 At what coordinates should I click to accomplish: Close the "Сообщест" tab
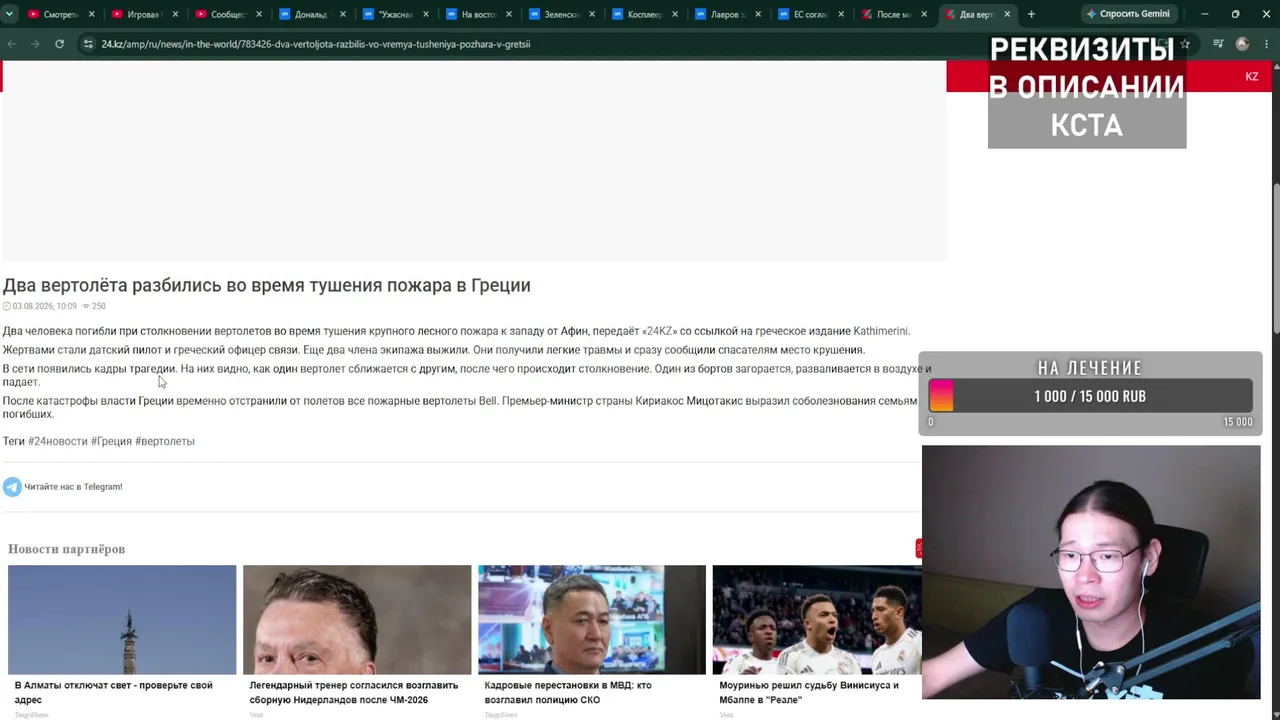[x=258, y=14]
